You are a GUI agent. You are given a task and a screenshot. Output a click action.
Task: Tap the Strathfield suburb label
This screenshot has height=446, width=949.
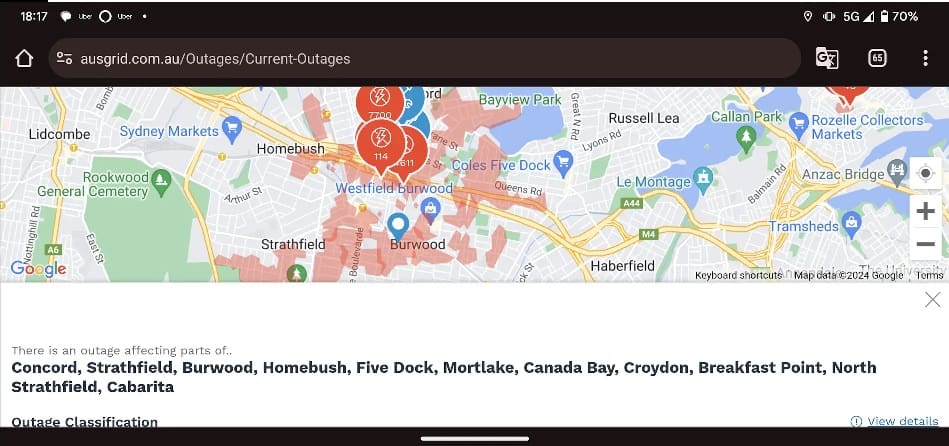coord(293,244)
